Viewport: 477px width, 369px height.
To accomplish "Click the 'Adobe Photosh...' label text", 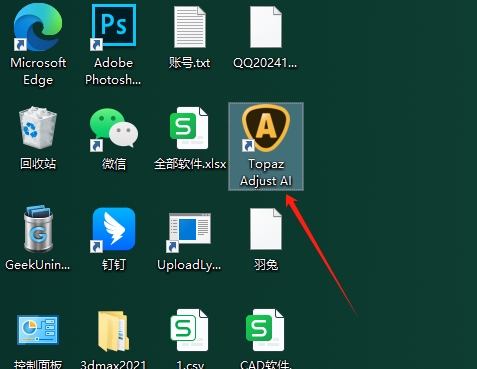I will (113, 71).
